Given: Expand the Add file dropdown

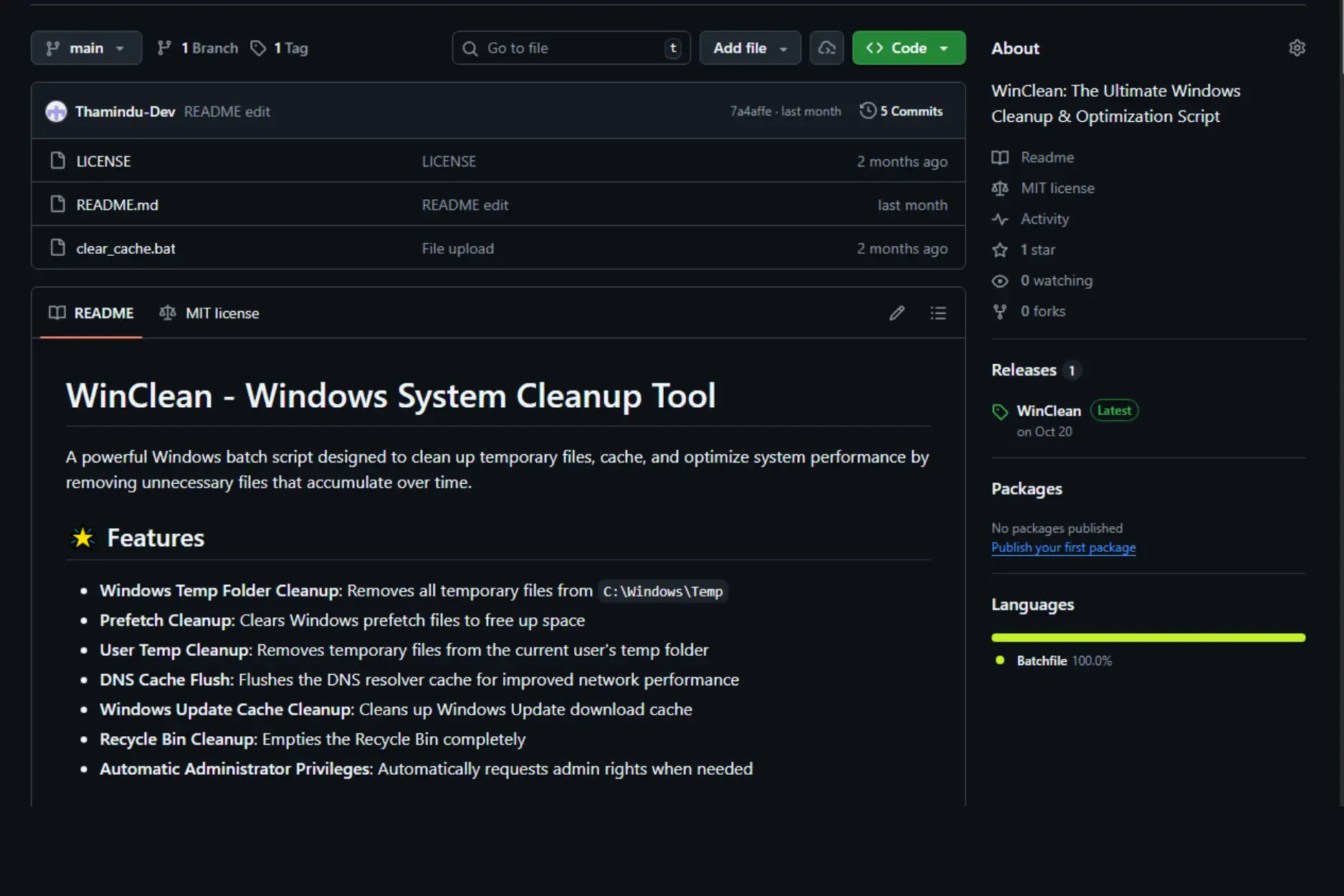Looking at the screenshot, I should click(x=750, y=47).
